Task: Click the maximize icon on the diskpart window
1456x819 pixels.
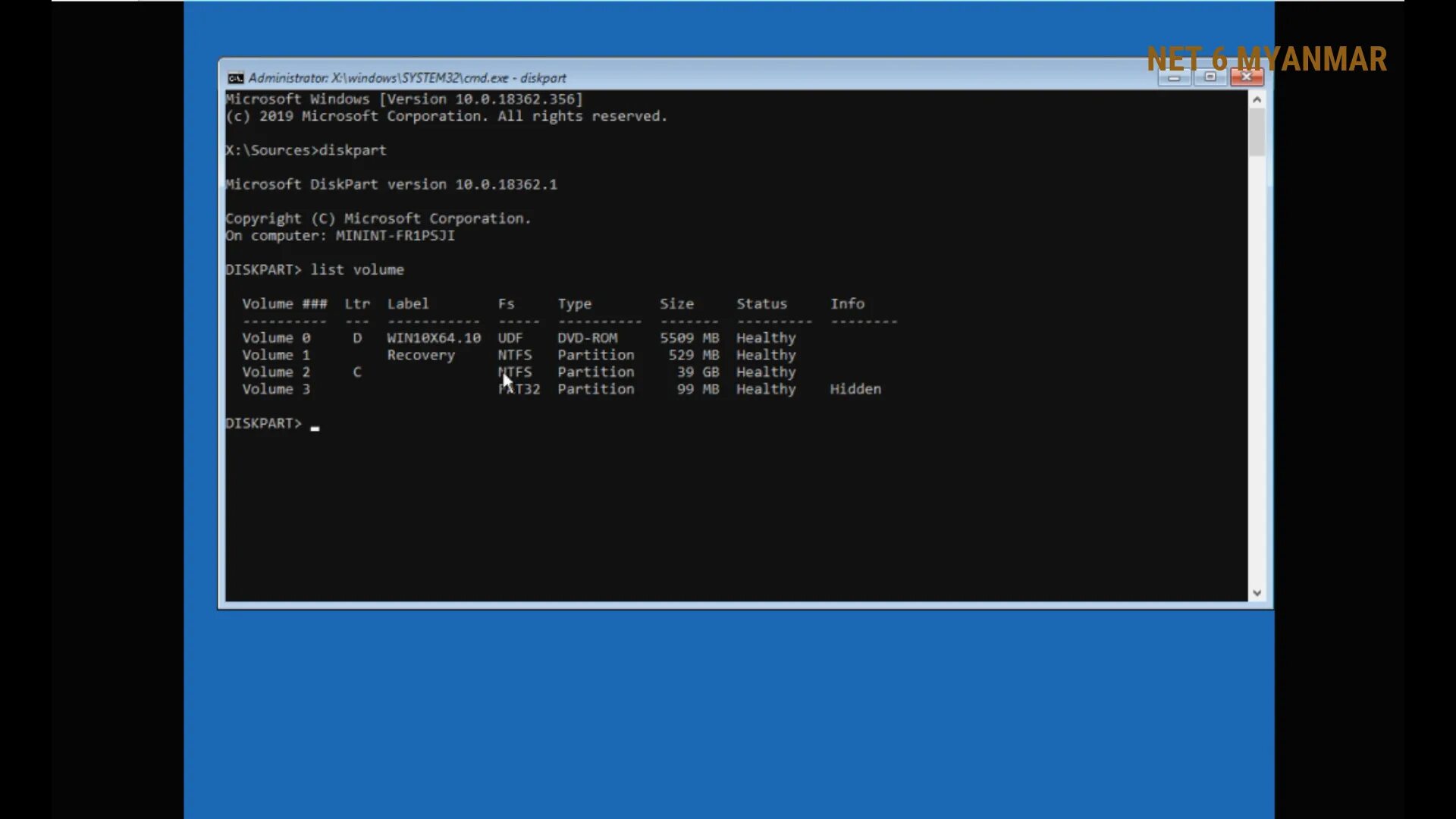Action: 1210,77
